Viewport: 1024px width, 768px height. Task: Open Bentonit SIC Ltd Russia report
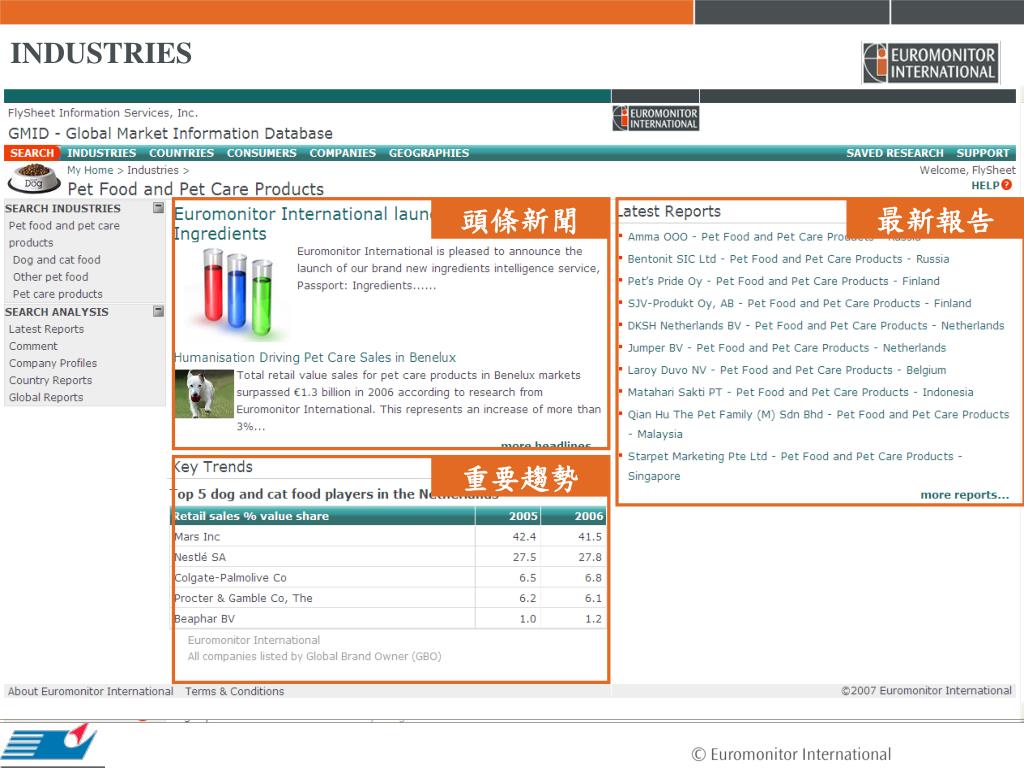tap(788, 259)
